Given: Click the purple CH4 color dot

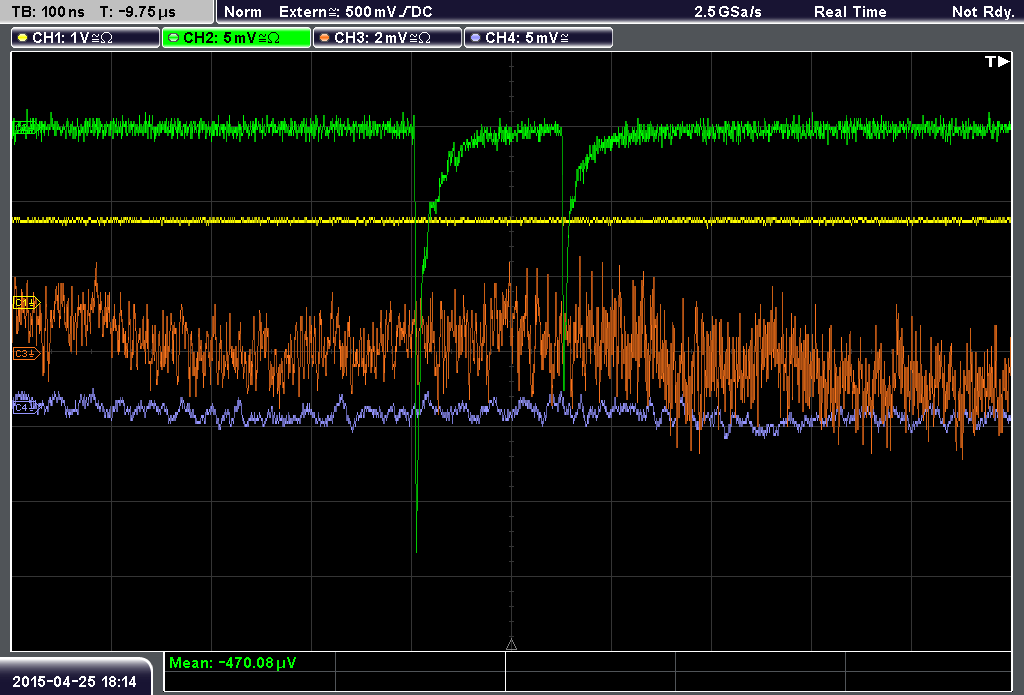Looking at the screenshot, I should [x=475, y=38].
